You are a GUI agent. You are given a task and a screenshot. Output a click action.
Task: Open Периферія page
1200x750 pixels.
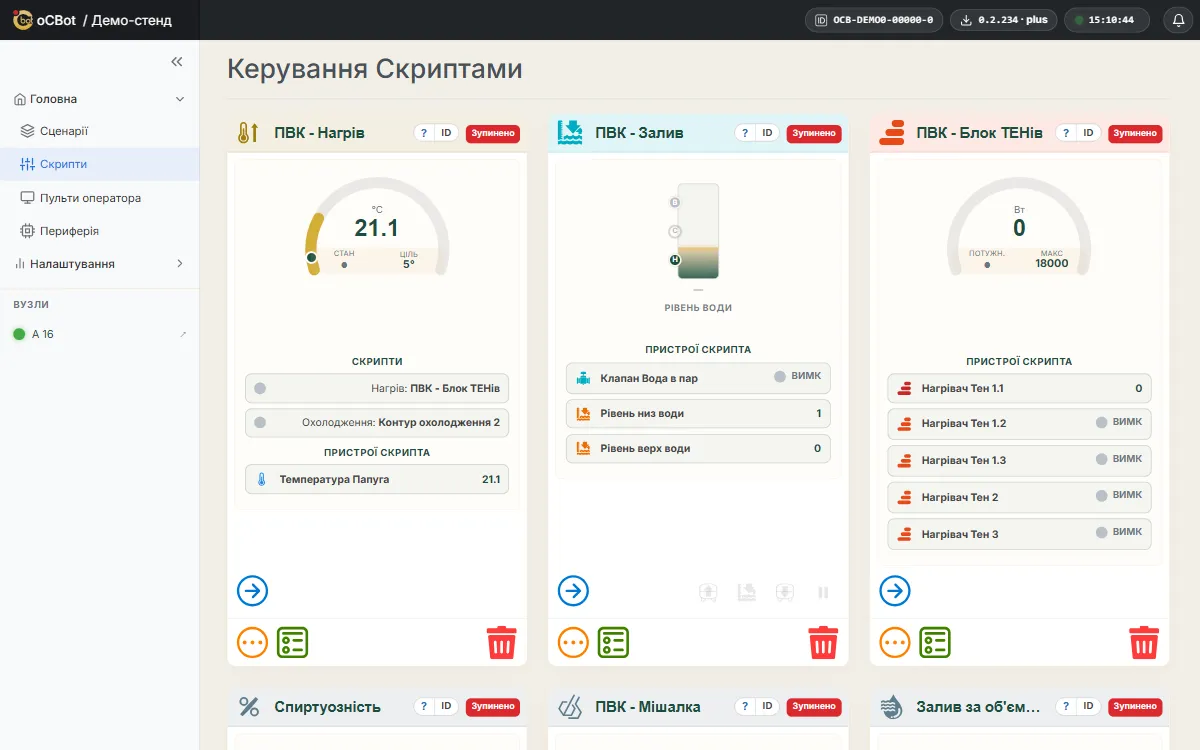coord(100,231)
